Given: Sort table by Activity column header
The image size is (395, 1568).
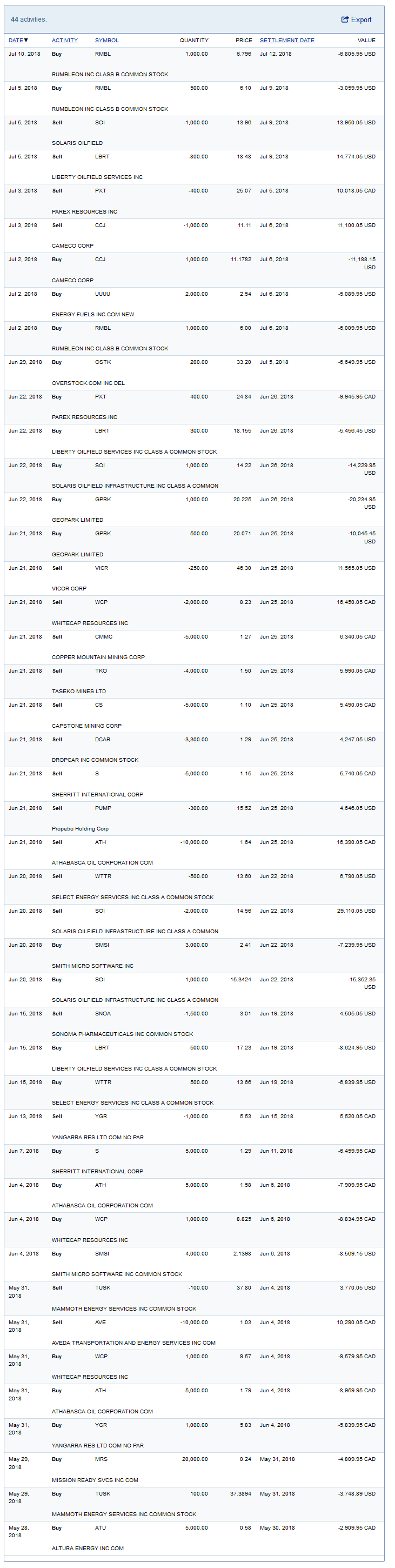Looking at the screenshot, I should pyautogui.click(x=64, y=41).
